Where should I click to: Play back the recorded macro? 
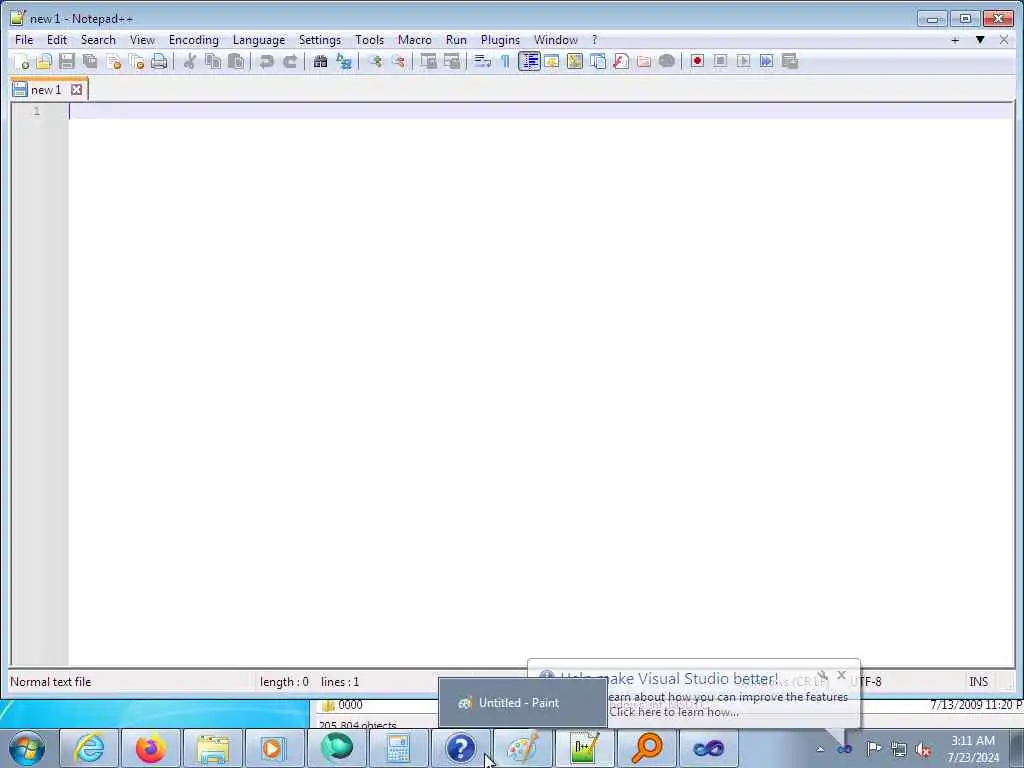743,61
